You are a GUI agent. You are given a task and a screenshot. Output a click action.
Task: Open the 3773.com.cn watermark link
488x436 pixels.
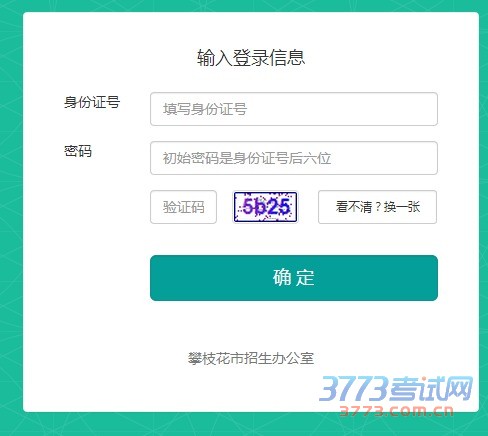(397, 411)
